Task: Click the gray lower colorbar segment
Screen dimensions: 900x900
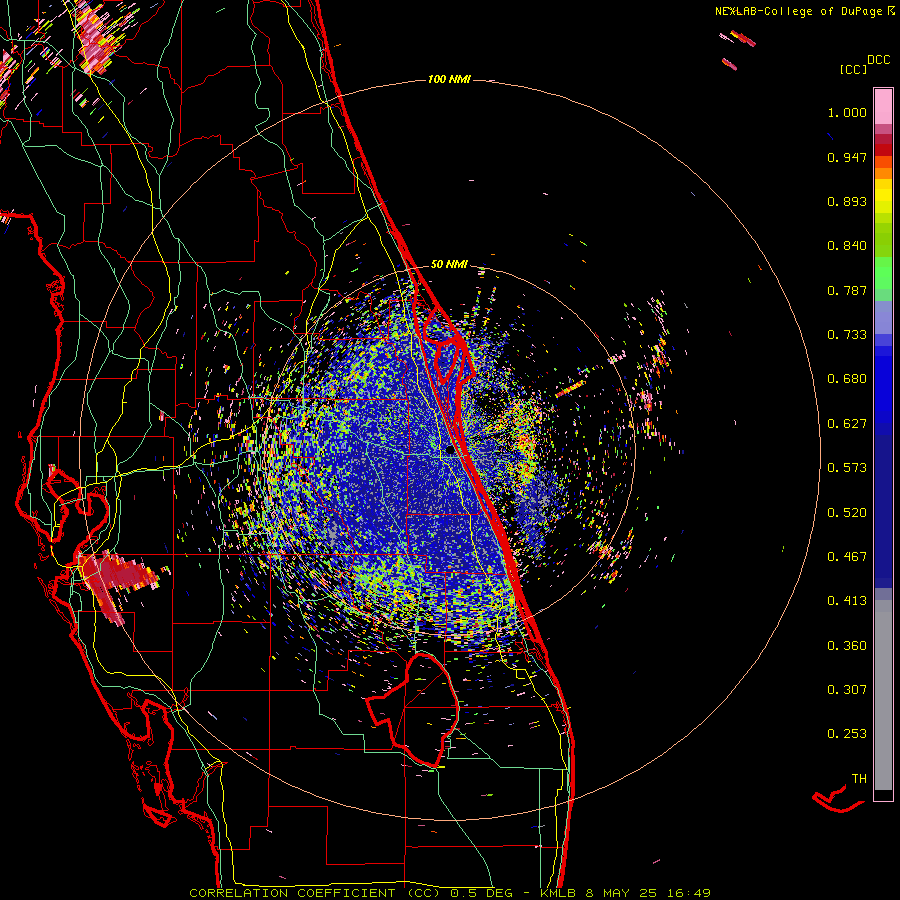Action: click(x=883, y=695)
